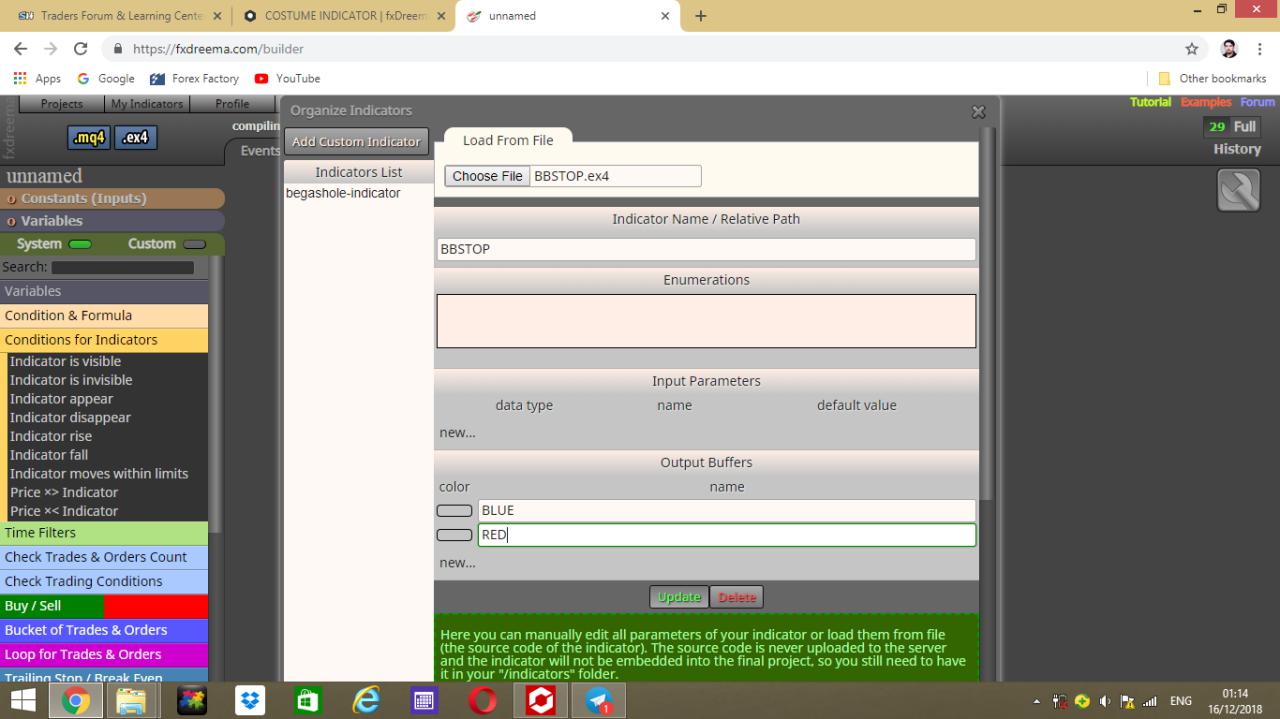This screenshot has height=719, width=1280.
Task: Add new input parameter row
Action: (457, 433)
